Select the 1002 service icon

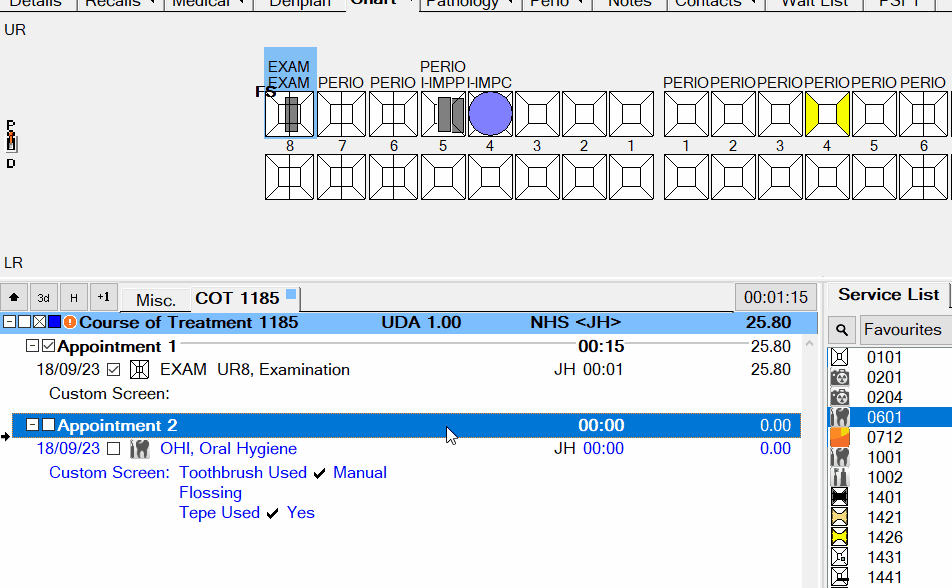click(x=840, y=477)
